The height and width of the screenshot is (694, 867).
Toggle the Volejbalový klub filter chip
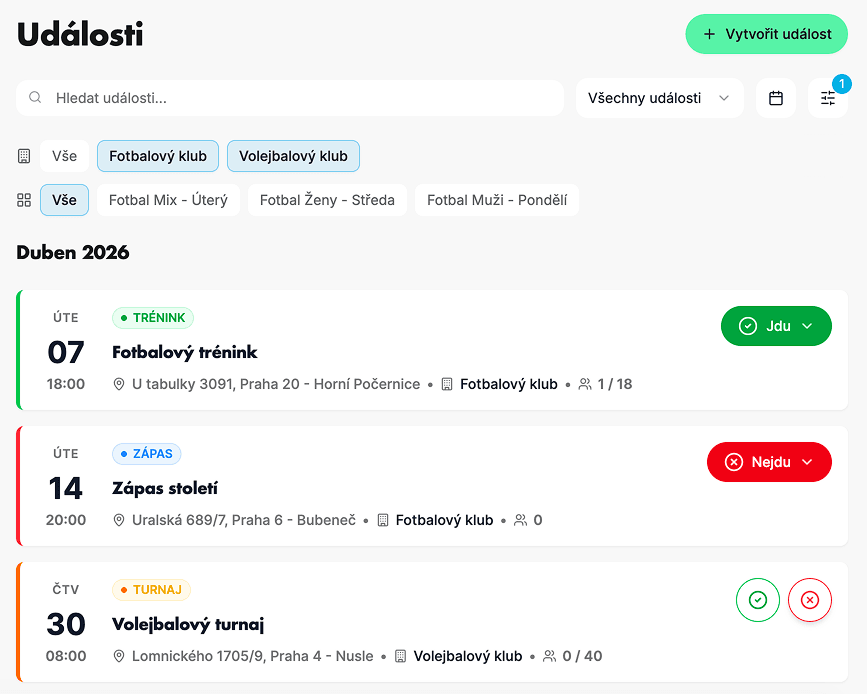[293, 156]
